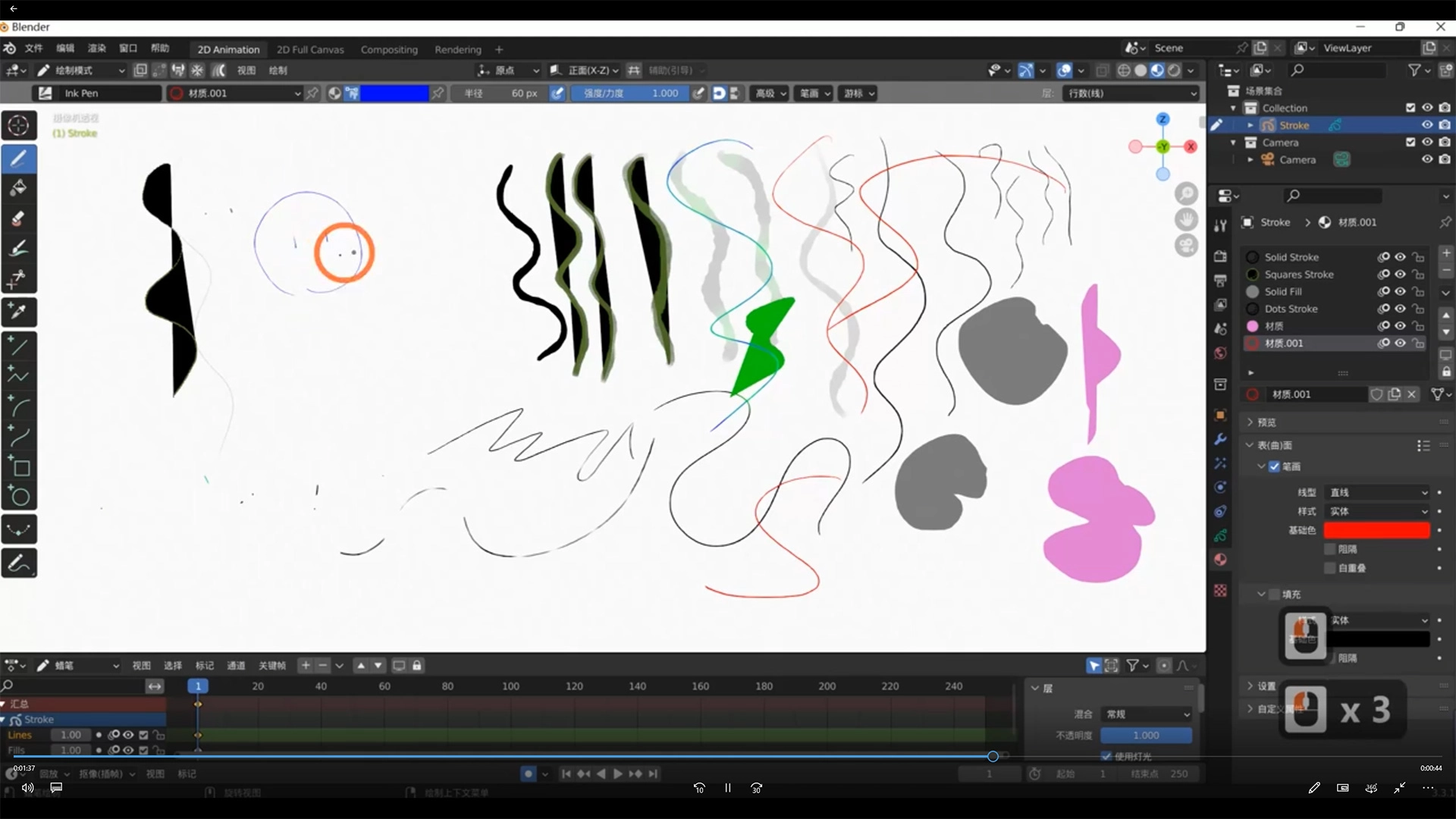Select the Circle shape tool
This screenshot has width=1456, height=819.
[x=19, y=497]
